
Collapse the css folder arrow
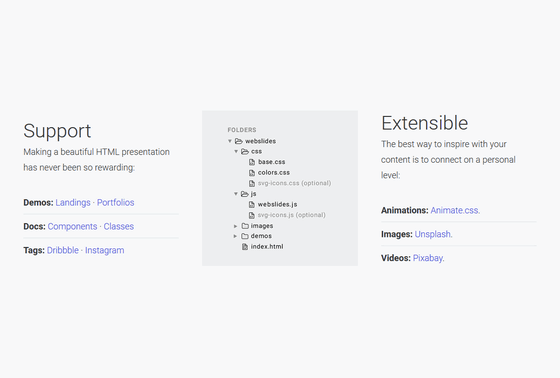236,151
